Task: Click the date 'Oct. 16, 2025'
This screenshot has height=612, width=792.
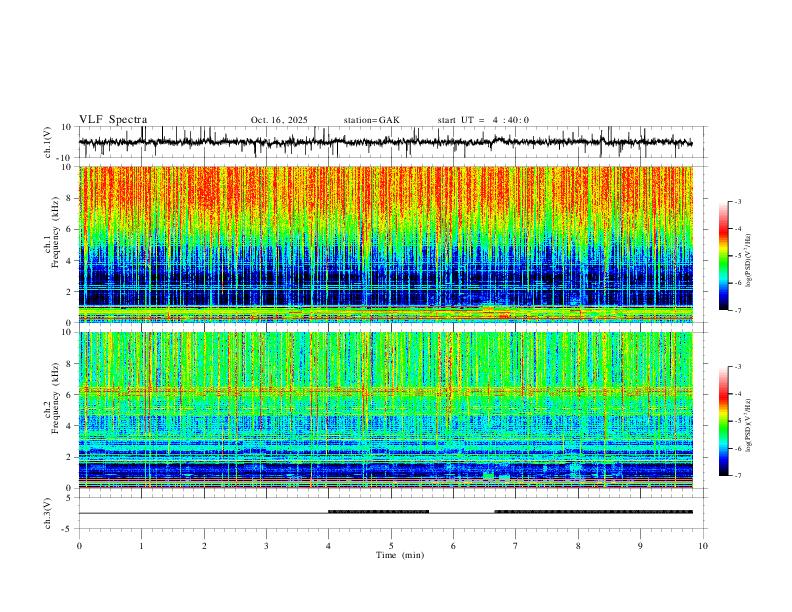Action: coord(279,120)
